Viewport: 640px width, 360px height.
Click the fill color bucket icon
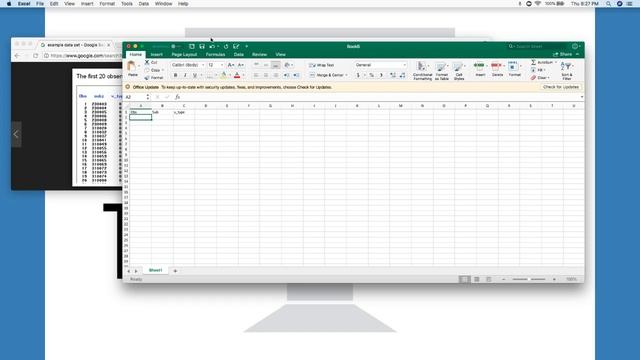[223, 75]
